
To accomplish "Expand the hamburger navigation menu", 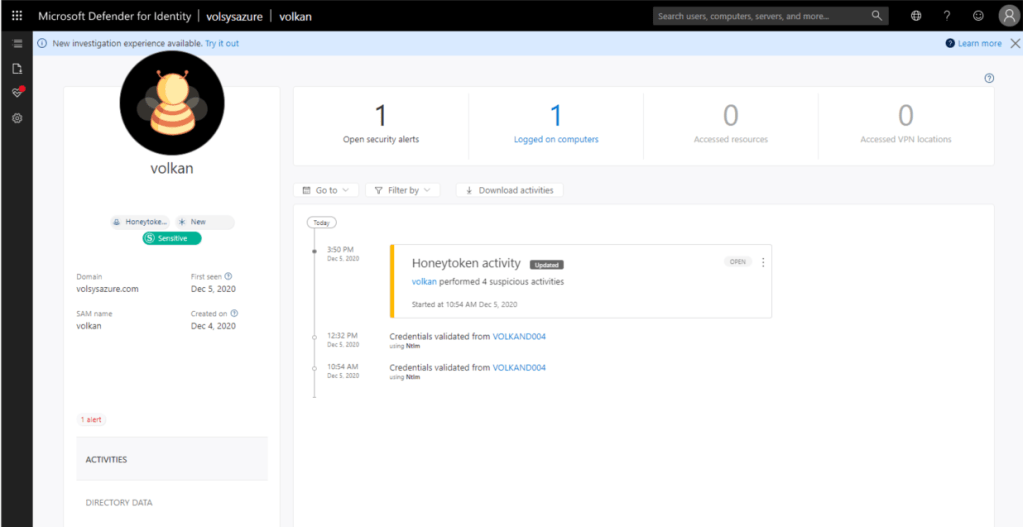I will pyautogui.click(x=17, y=44).
